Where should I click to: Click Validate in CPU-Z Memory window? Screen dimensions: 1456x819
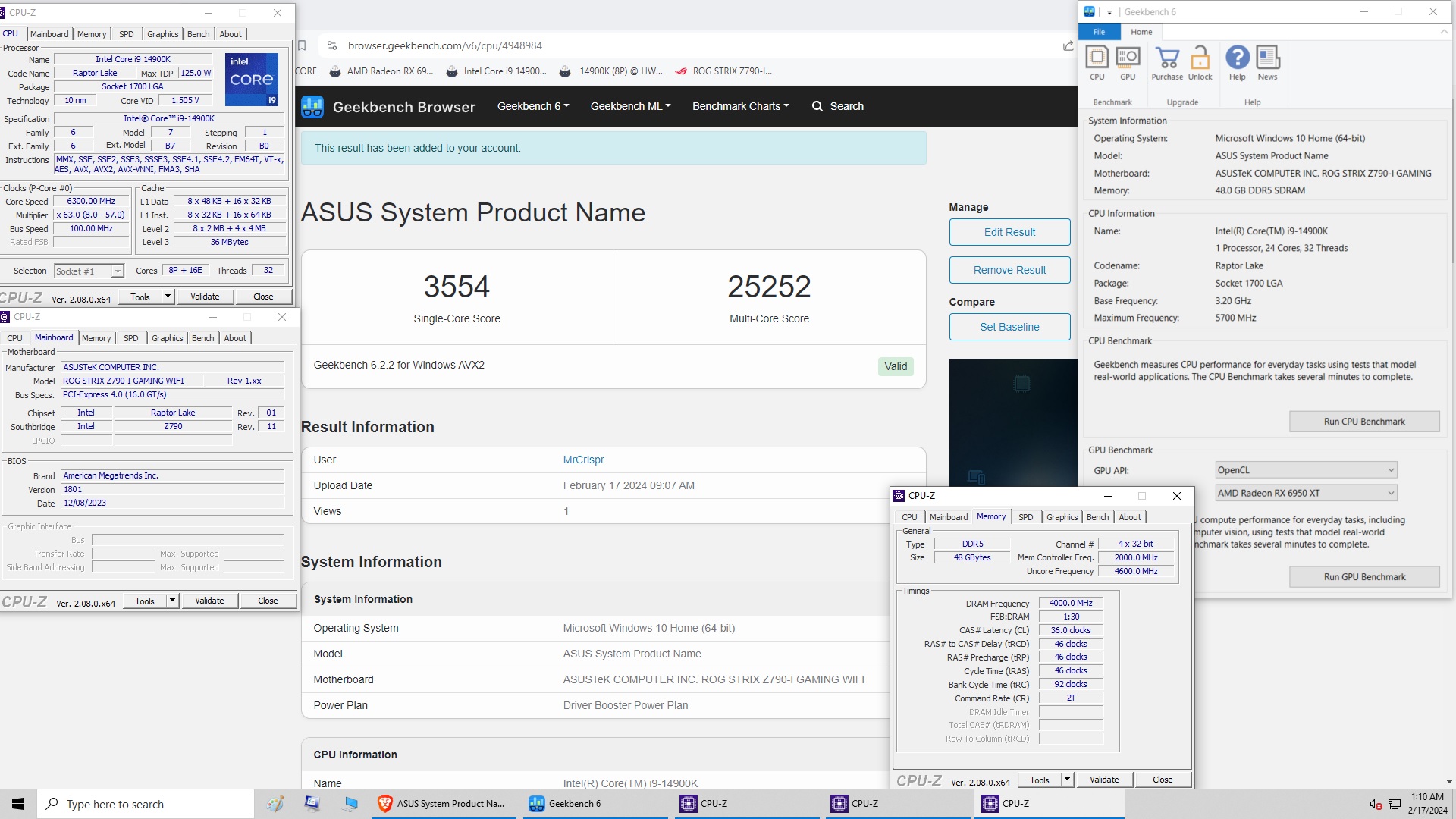click(x=1104, y=780)
